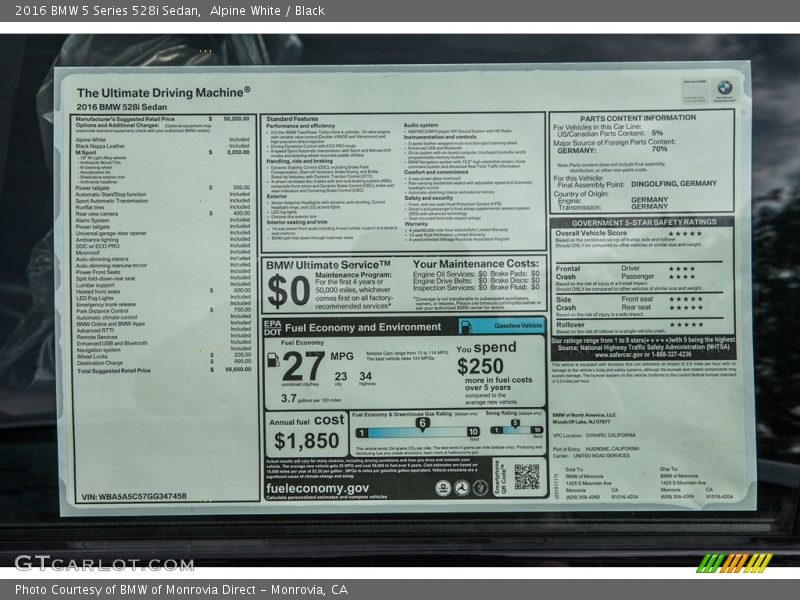Click the 3.7 gallons per 100 miles value
Viewport: 800px width, 600px height.
click(288, 398)
